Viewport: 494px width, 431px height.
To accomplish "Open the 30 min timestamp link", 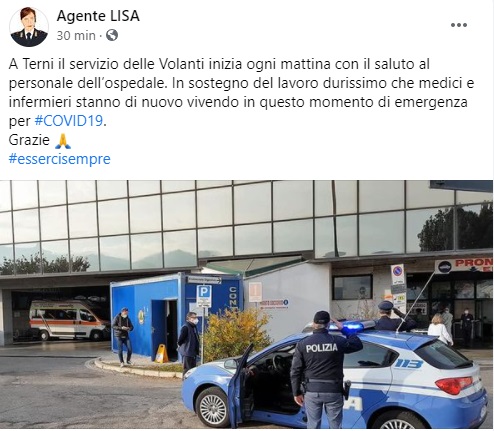I will tap(76, 35).
